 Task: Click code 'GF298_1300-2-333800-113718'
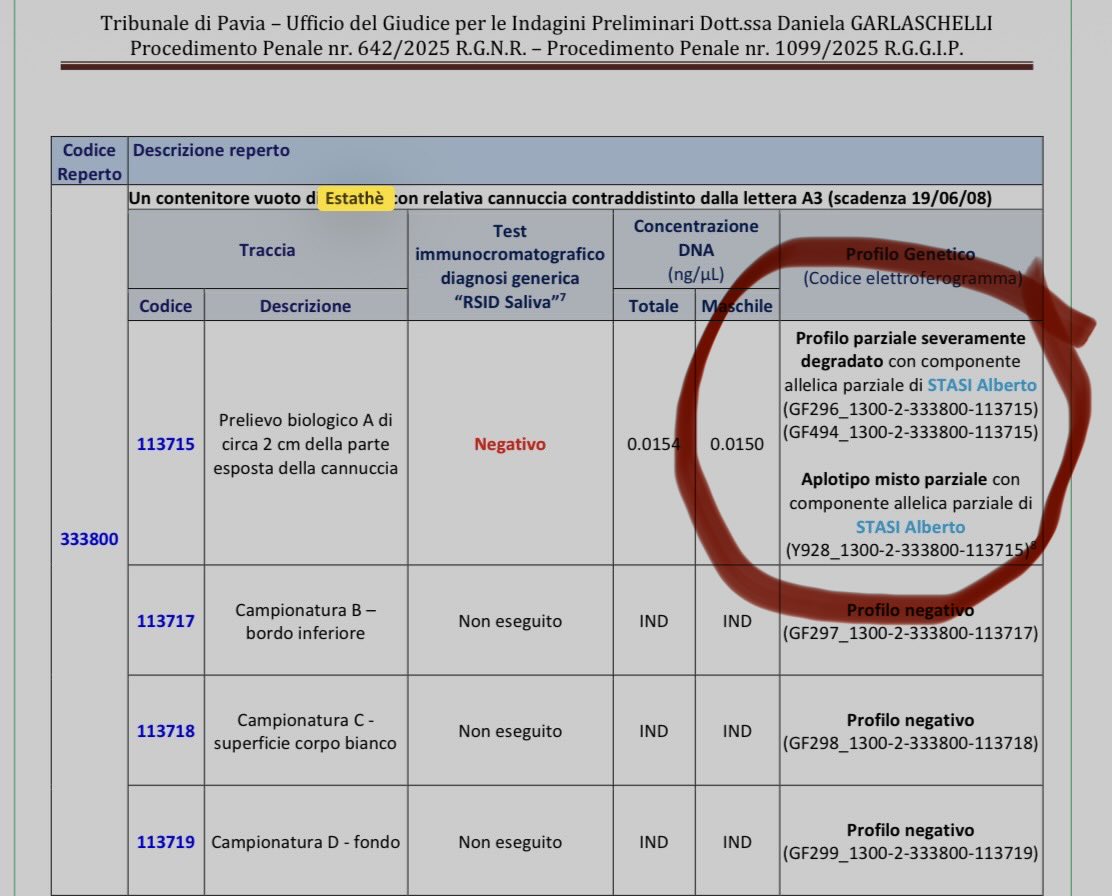click(x=911, y=743)
